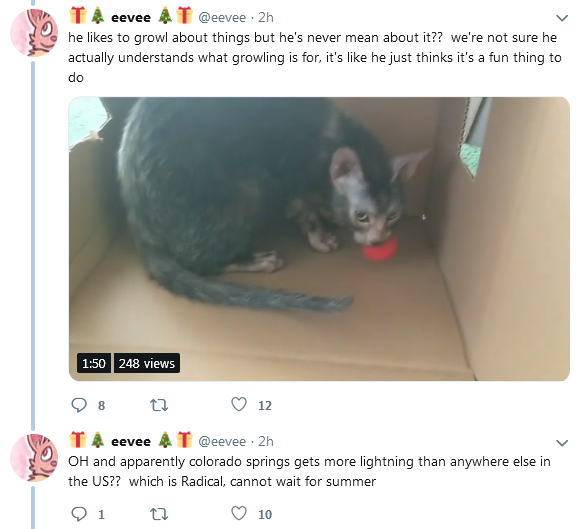Image resolution: width=586 pixels, height=529 pixels.
Task: Expand the first tweet's chevron menu
Action: click(562, 18)
